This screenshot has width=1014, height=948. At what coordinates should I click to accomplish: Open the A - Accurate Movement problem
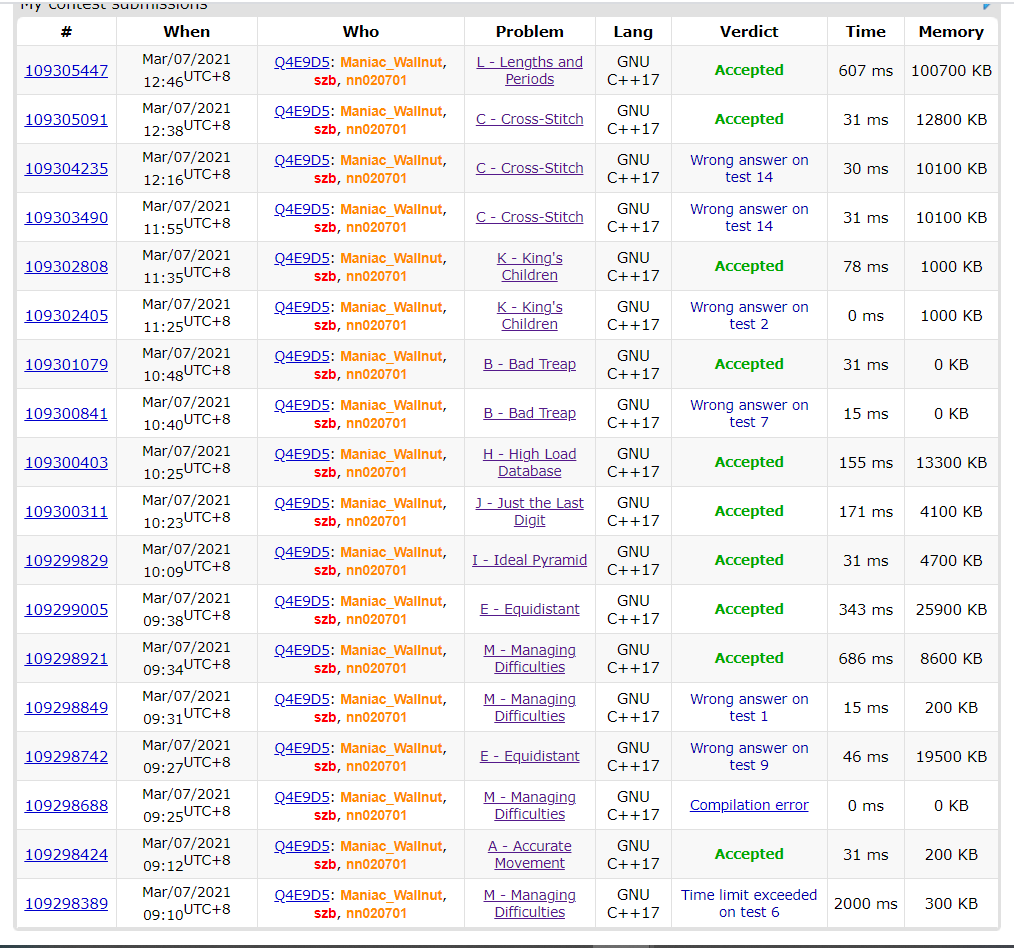tap(529, 854)
